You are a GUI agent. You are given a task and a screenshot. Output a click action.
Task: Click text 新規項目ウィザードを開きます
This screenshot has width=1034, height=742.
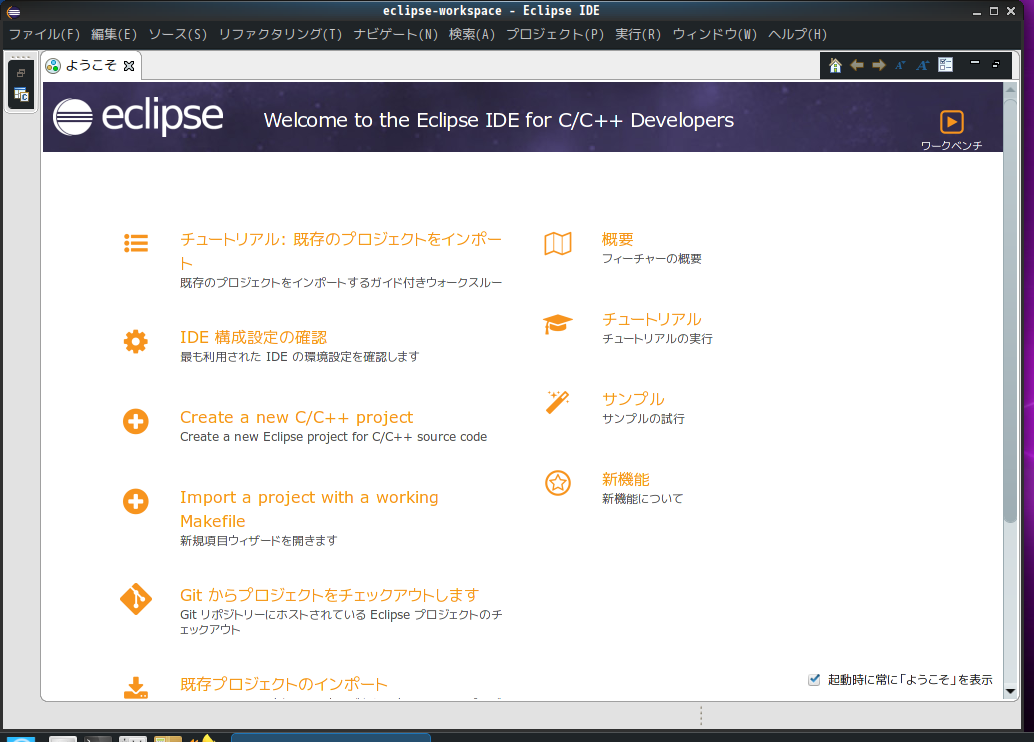point(258,540)
